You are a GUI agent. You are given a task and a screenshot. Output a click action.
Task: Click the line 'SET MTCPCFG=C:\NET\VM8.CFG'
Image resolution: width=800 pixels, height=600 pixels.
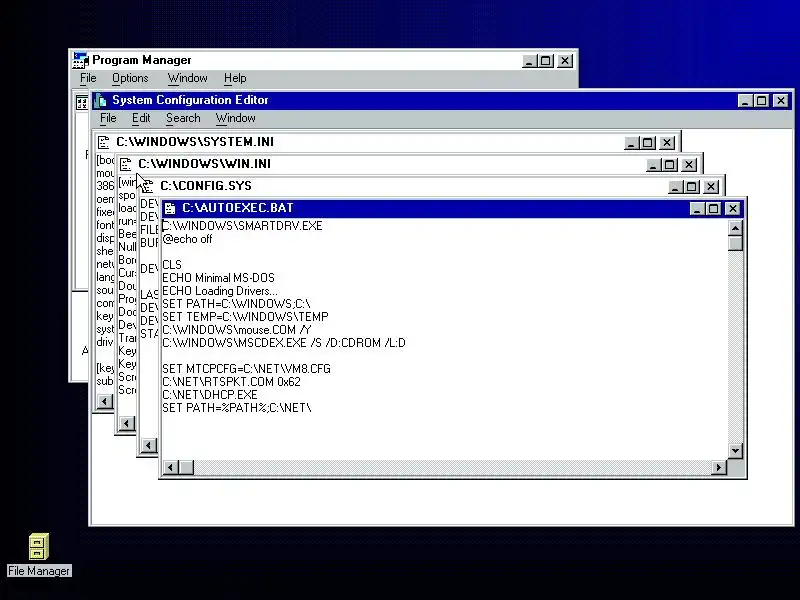click(x=246, y=369)
